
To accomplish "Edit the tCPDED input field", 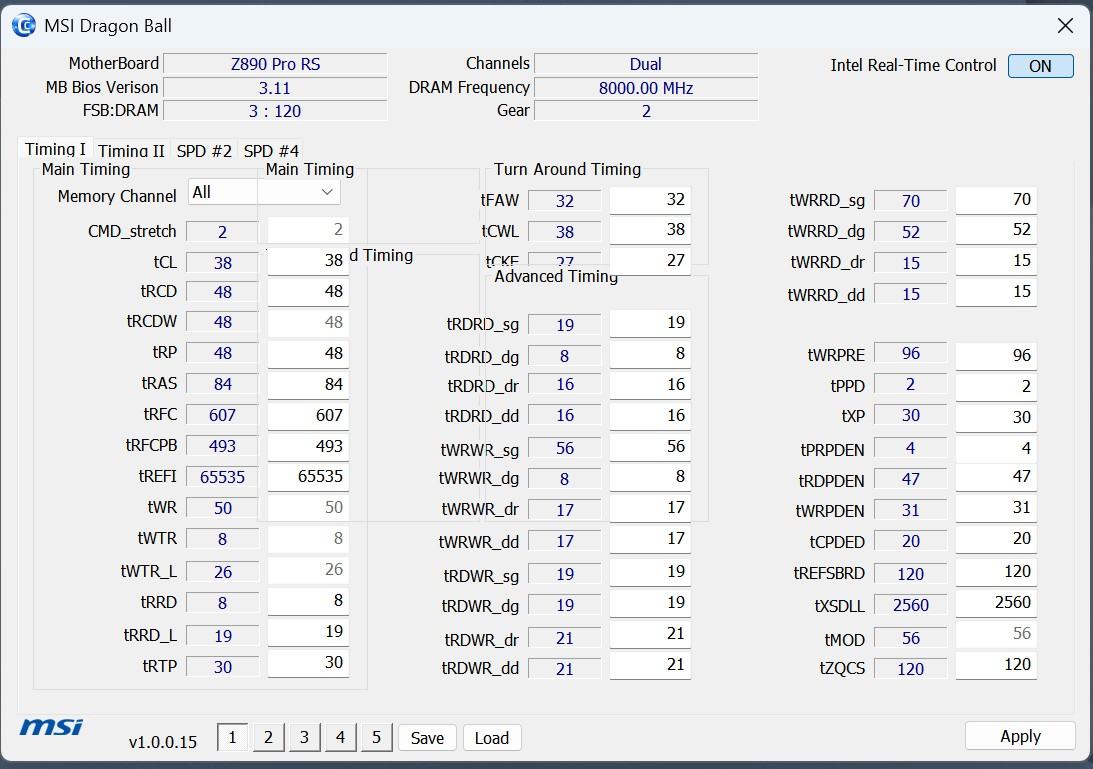I will 996,539.
